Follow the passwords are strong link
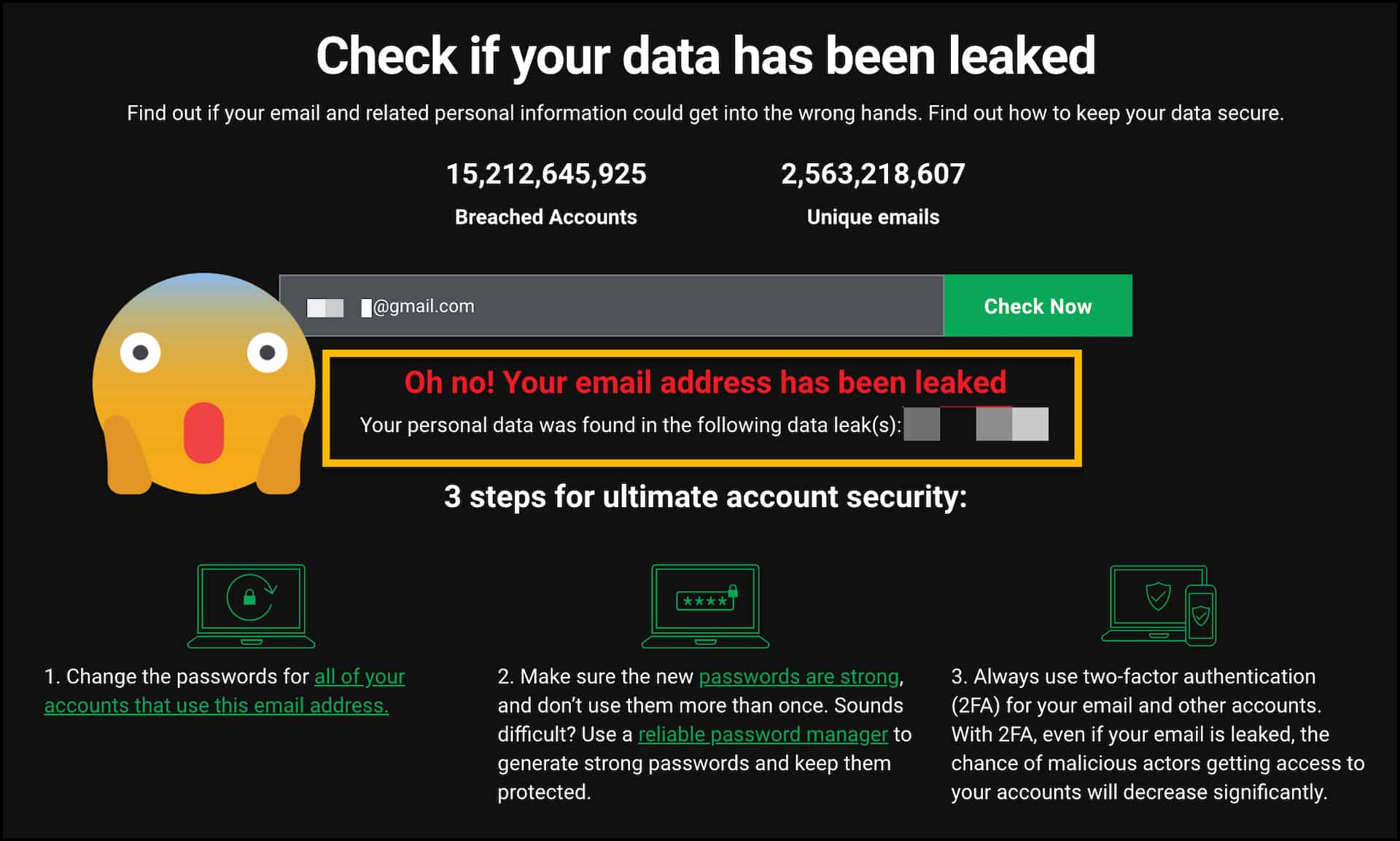The image size is (1400, 841). coord(798,676)
